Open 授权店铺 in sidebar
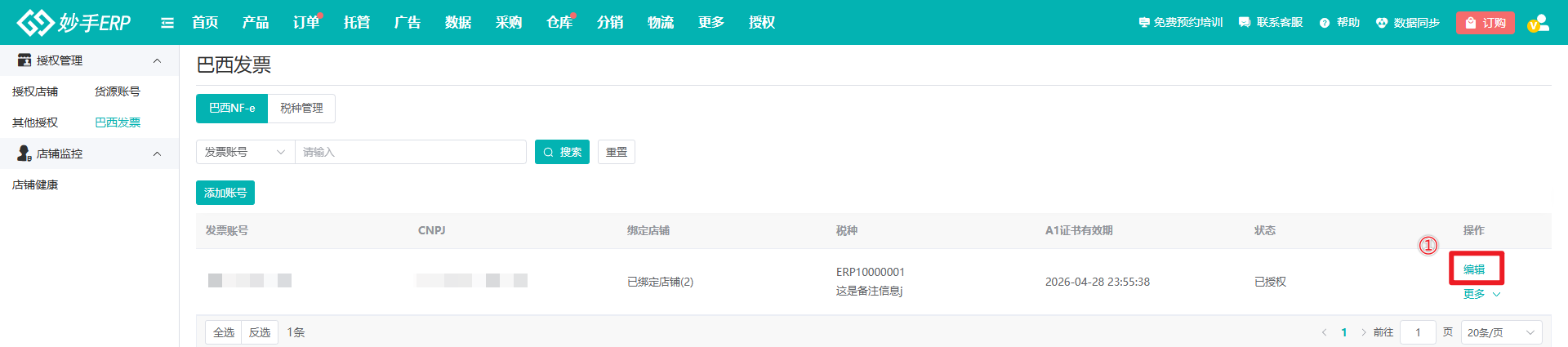1568x347 pixels. click(35, 91)
